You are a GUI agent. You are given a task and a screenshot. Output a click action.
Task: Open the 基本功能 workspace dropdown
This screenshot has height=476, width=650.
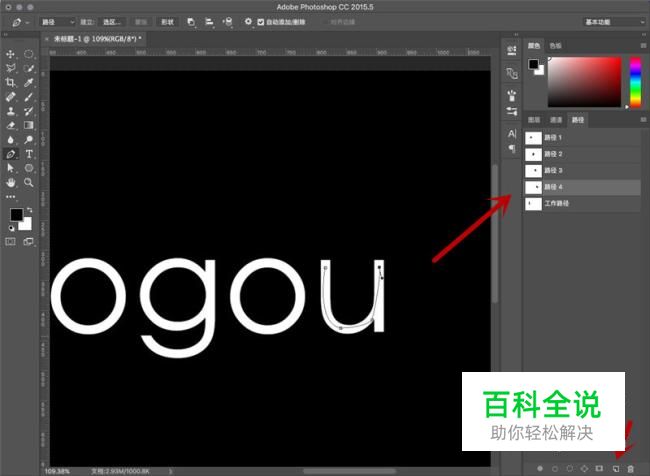614,22
